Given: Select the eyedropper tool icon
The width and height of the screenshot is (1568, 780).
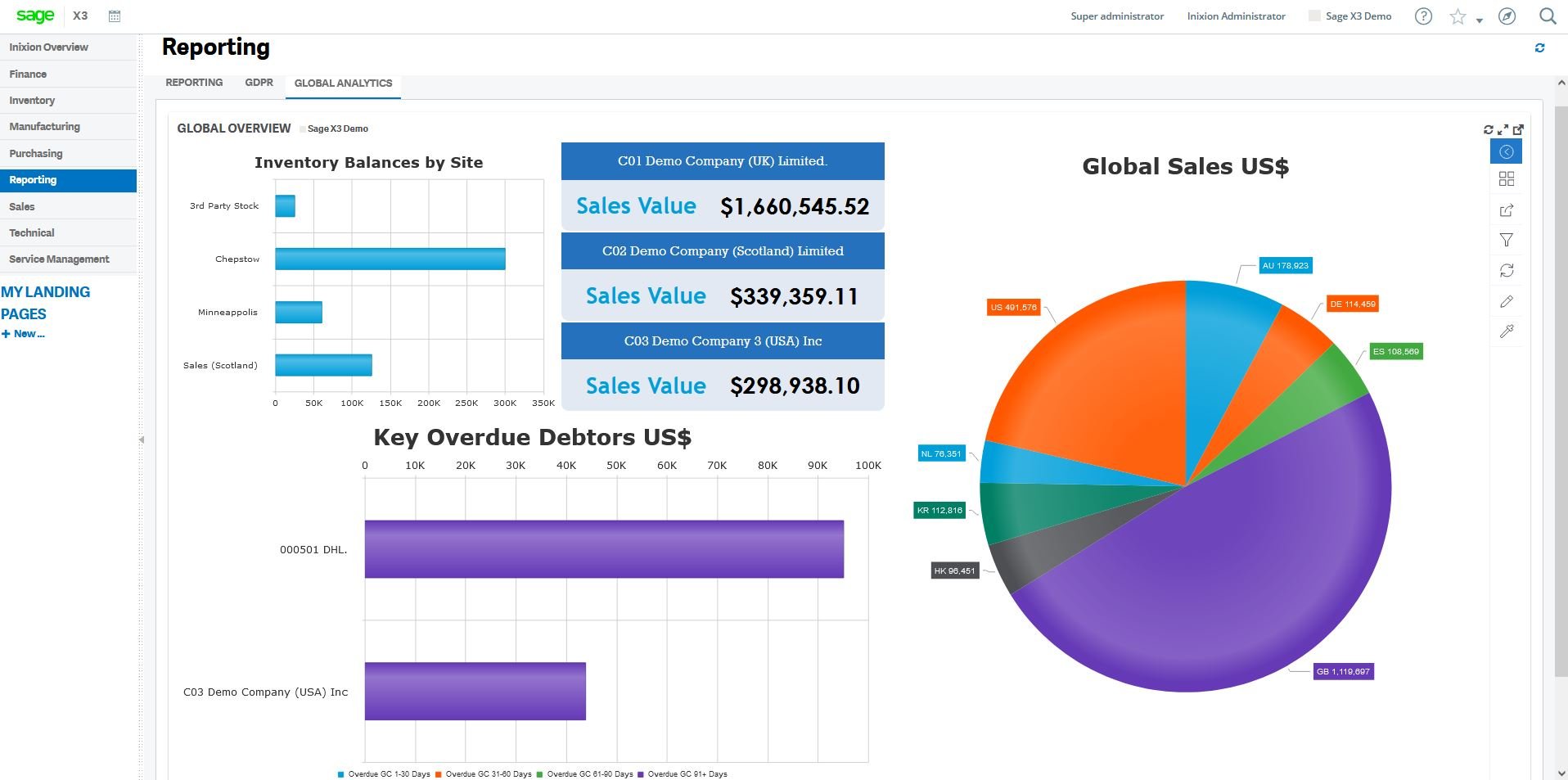Looking at the screenshot, I should click(1506, 331).
